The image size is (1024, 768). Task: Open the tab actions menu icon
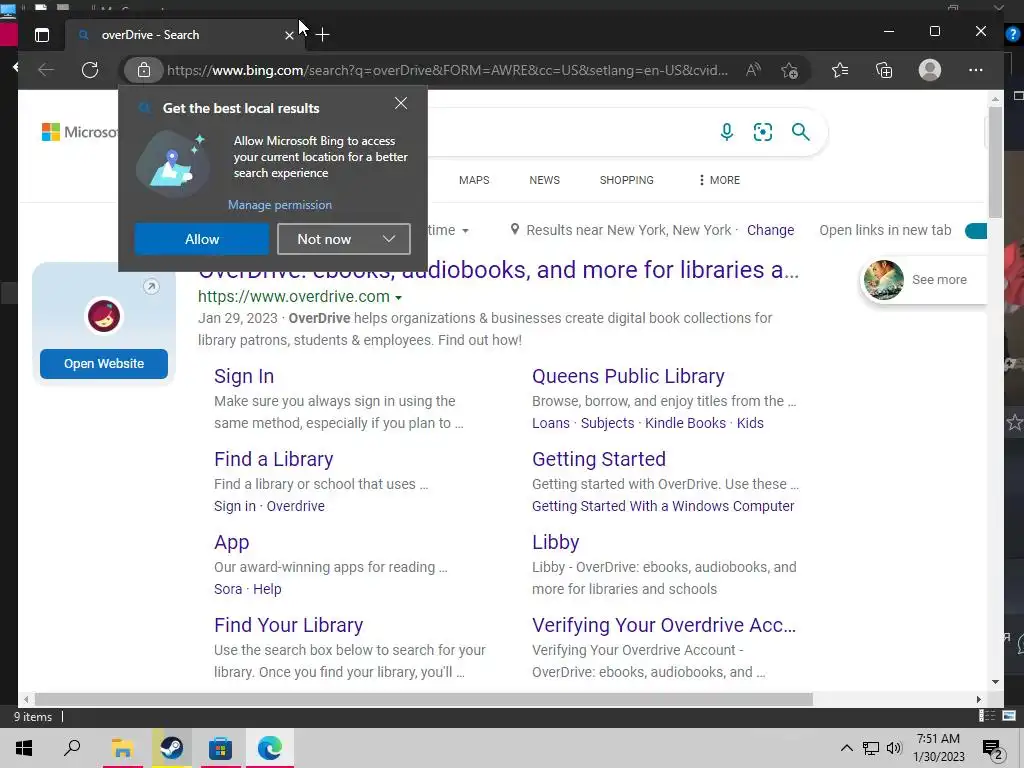coord(42,35)
